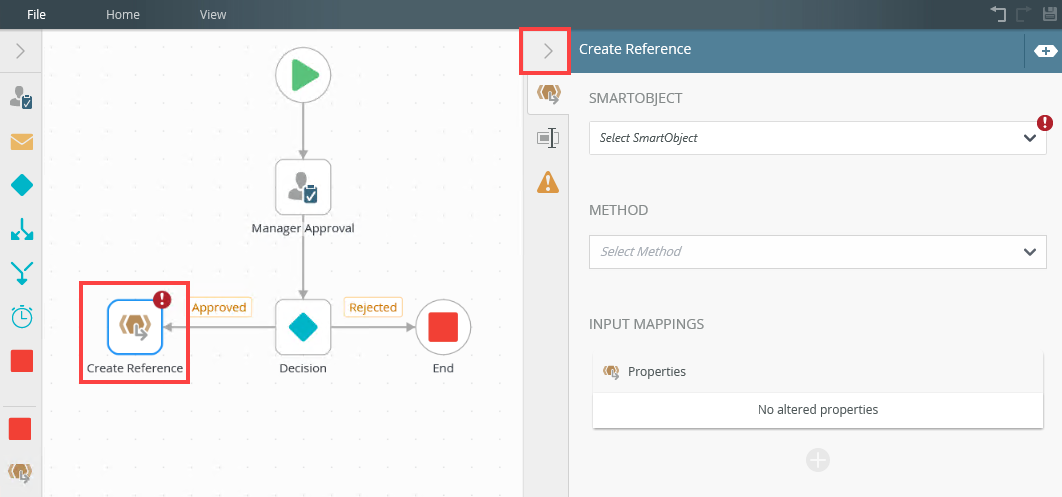Choose the Split step tool
The width and height of the screenshot is (1062, 497).
pyautogui.click(x=21, y=229)
